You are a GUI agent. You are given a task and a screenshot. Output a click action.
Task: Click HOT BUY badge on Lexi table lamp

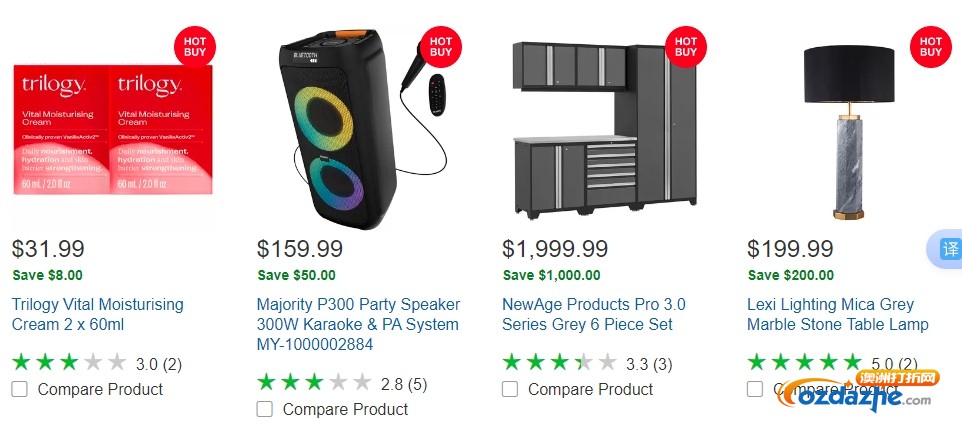(931, 47)
